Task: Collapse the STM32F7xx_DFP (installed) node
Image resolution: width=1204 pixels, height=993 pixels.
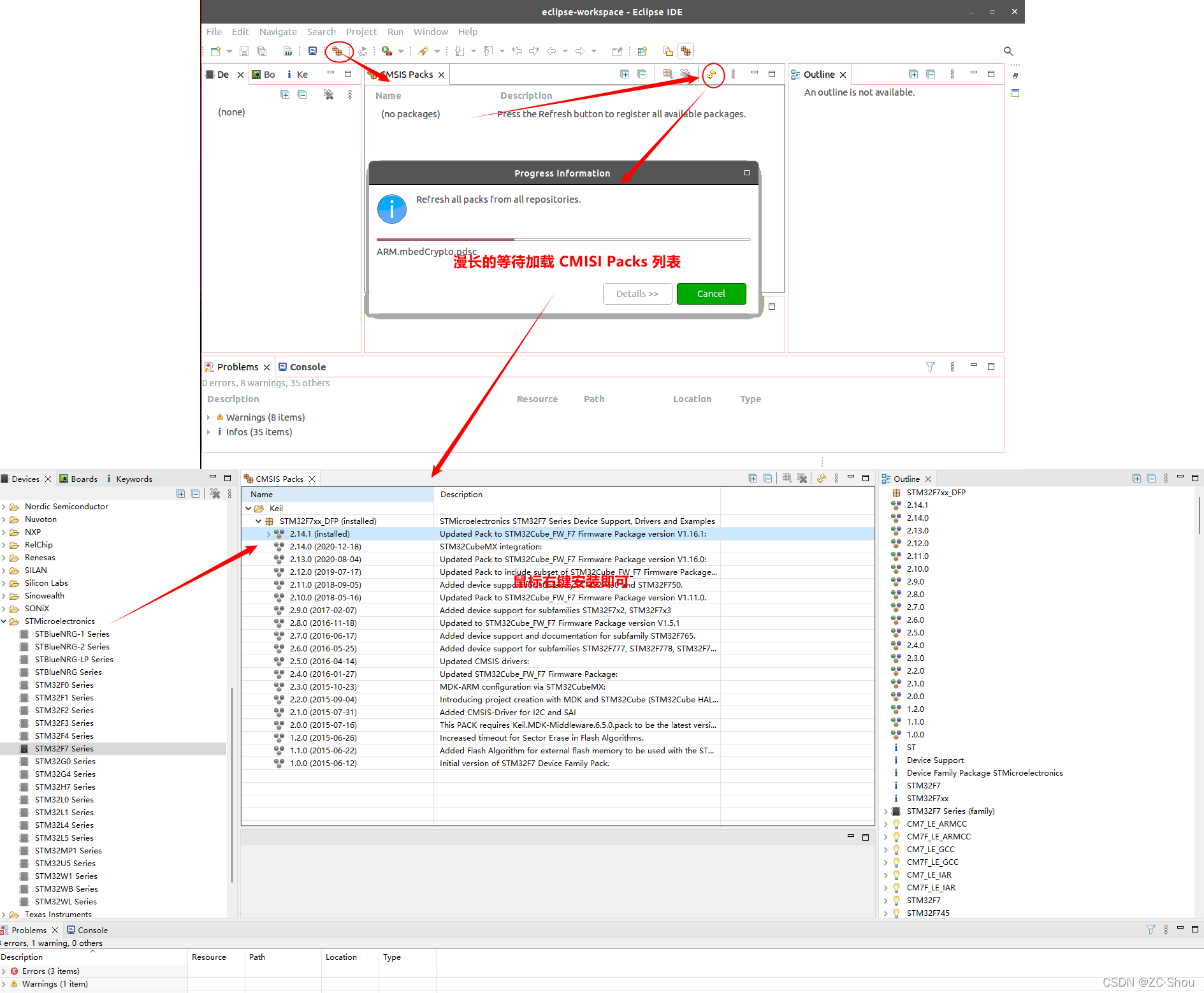Action: (x=258, y=521)
